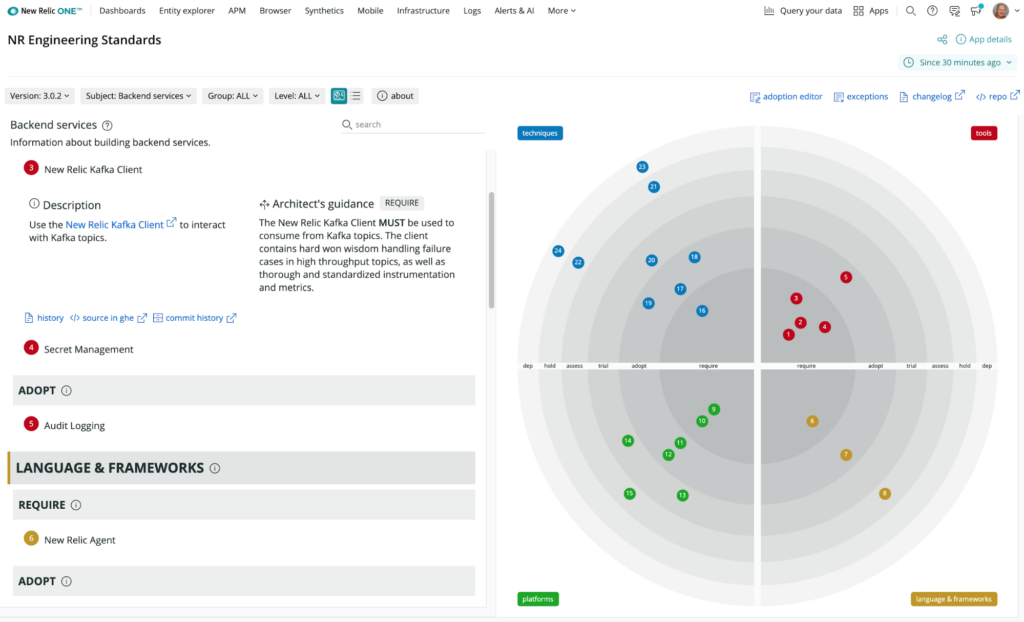Image resolution: width=1024 pixels, height=622 pixels.
Task: Click the info icon beside REQUIRE heading
Action: click(76, 505)
